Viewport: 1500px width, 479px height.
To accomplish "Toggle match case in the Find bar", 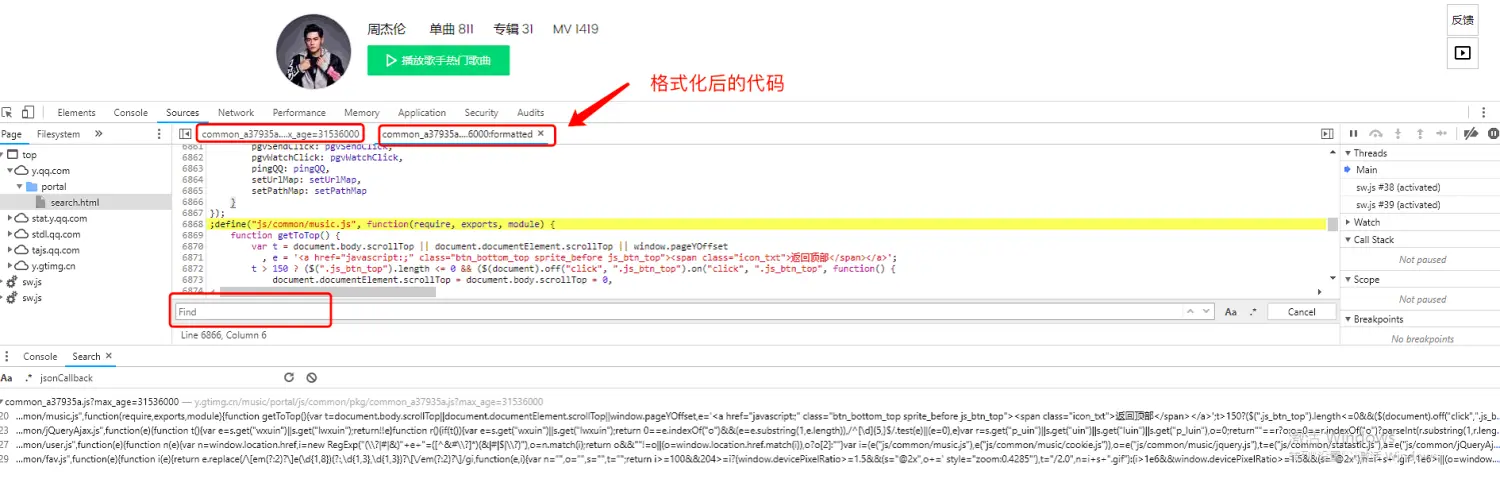I will point(1231,312).
